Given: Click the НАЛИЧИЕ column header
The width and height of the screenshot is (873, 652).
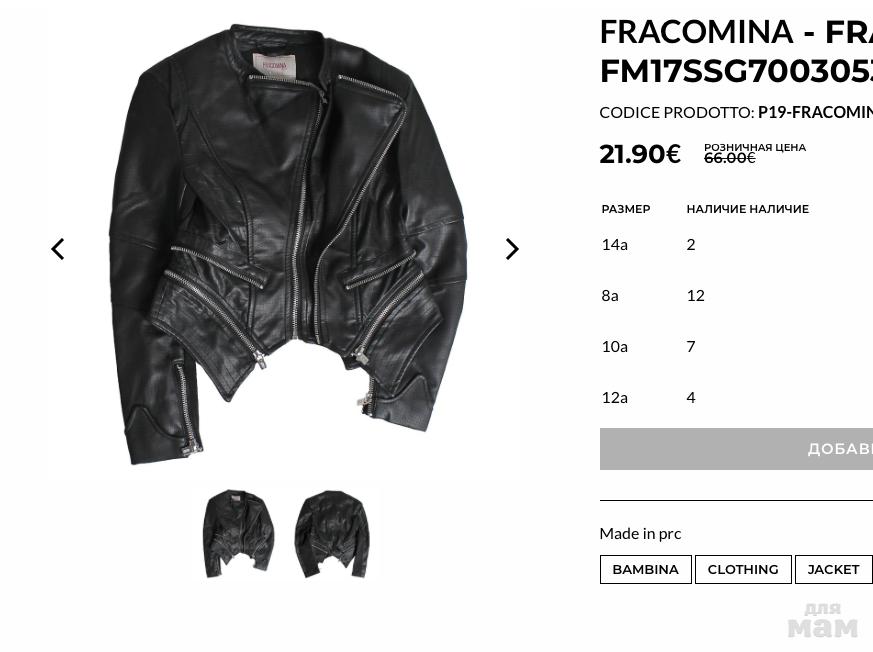Looking at the screenshot, I should [747, 209].
